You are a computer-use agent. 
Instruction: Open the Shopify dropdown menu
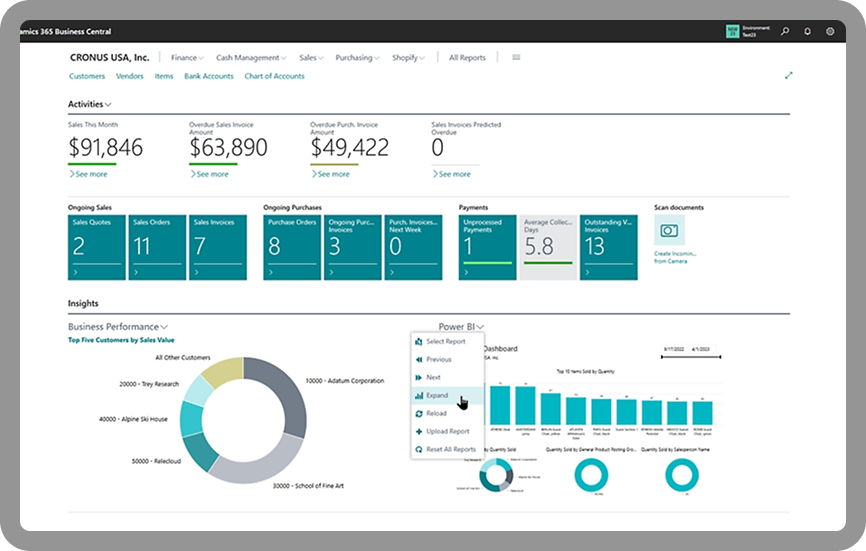tap(408, 57)
